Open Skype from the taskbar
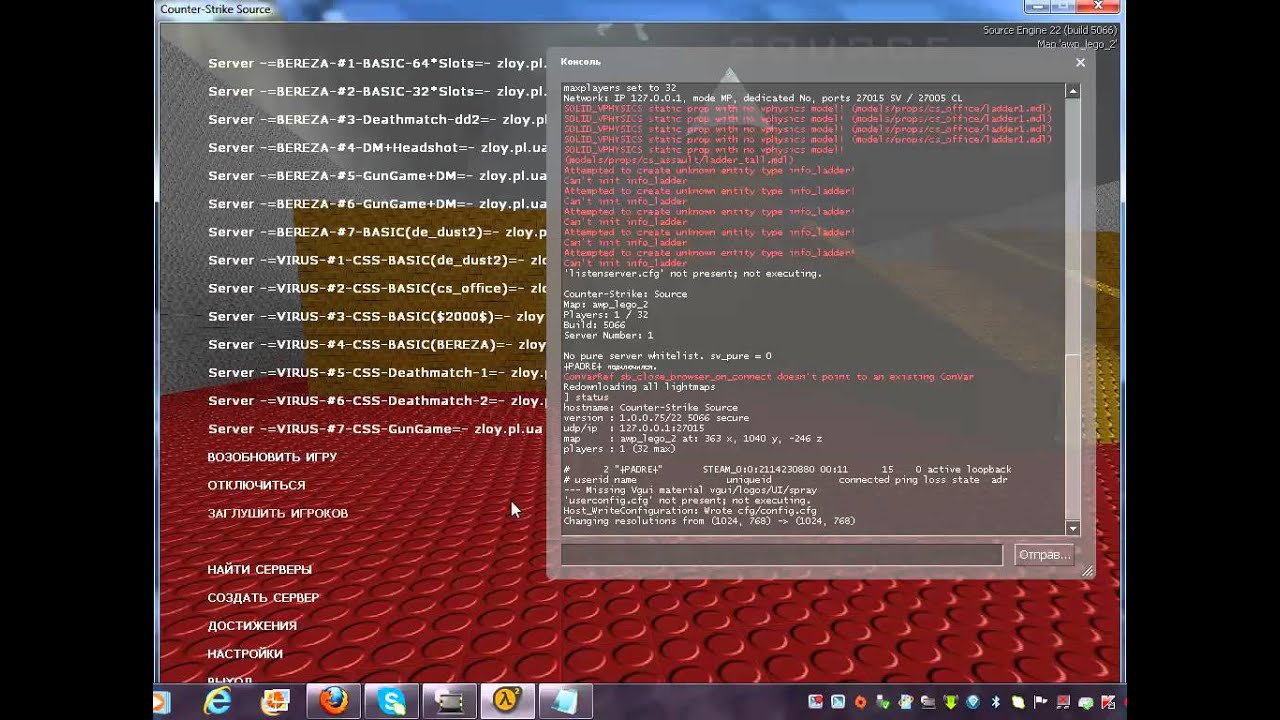1280x720 pixels. point(391,702)
